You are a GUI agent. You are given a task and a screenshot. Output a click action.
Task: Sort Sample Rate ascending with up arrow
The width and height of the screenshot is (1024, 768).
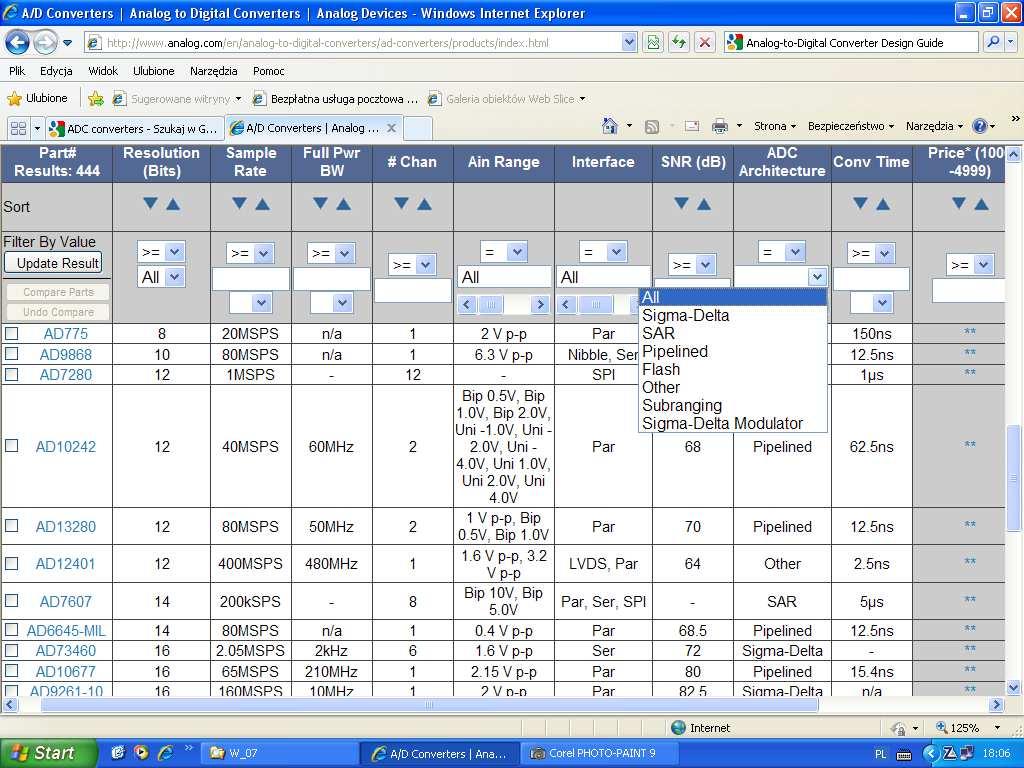click(263, 204)
